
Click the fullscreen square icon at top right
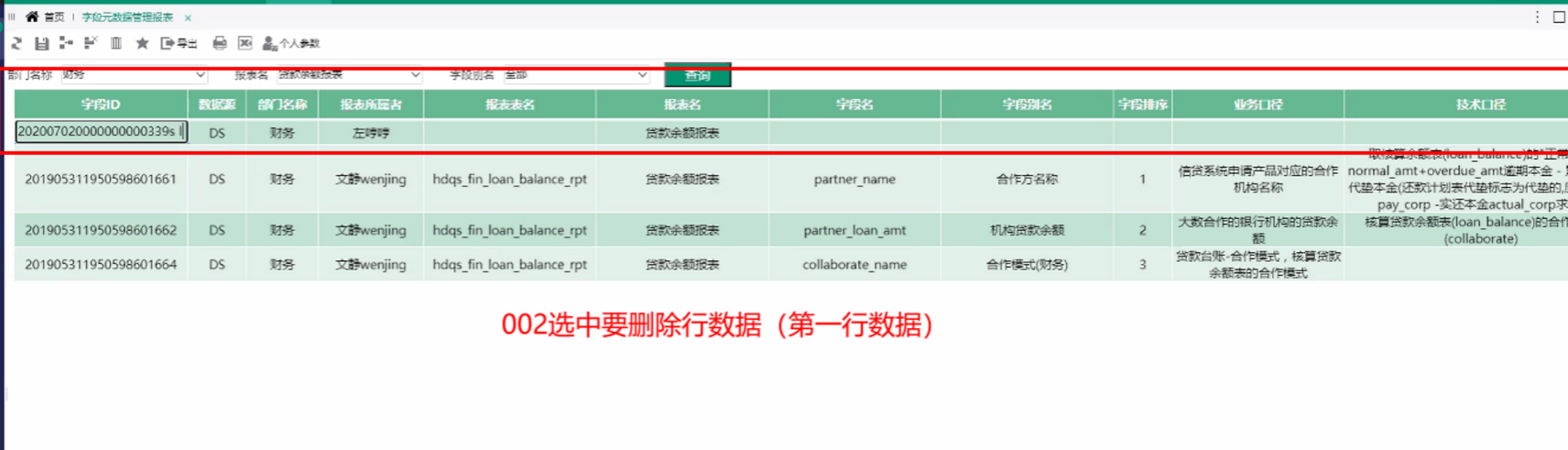pos(1559,16)
